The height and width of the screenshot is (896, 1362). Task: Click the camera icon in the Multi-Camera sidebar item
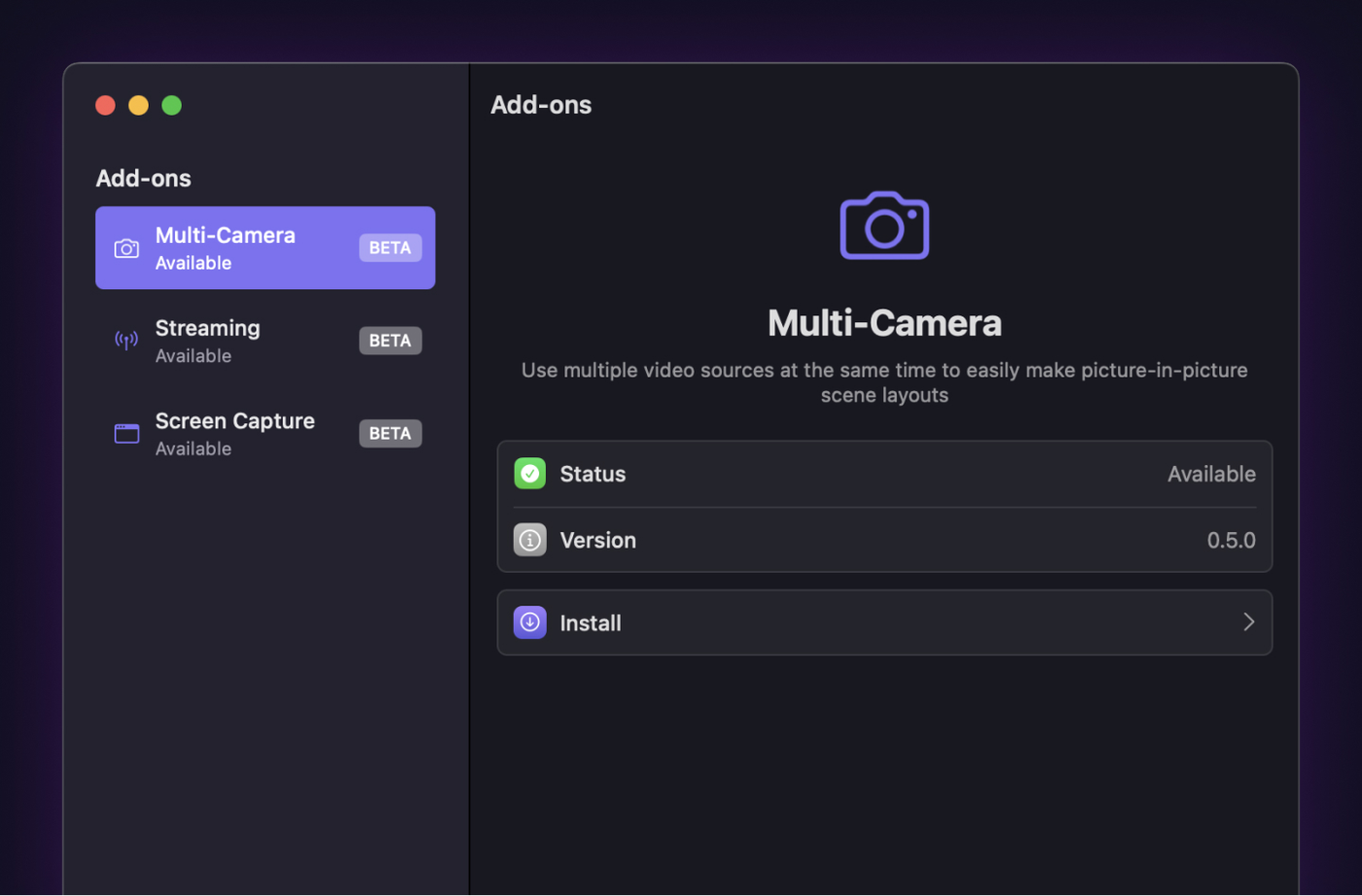pyautogui.click(x=126, y=249)
